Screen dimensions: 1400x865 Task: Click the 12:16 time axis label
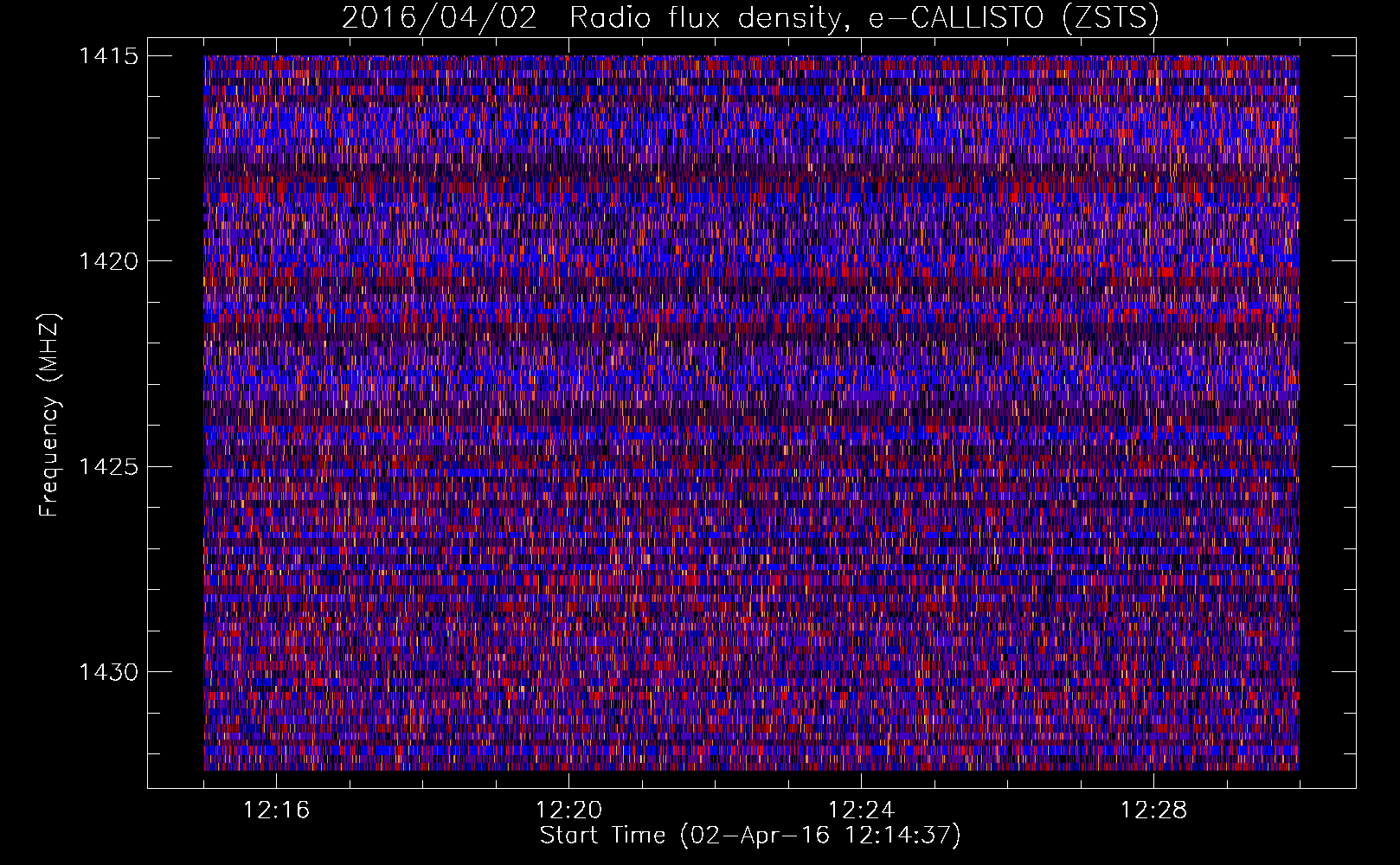[x=276, y=811]
